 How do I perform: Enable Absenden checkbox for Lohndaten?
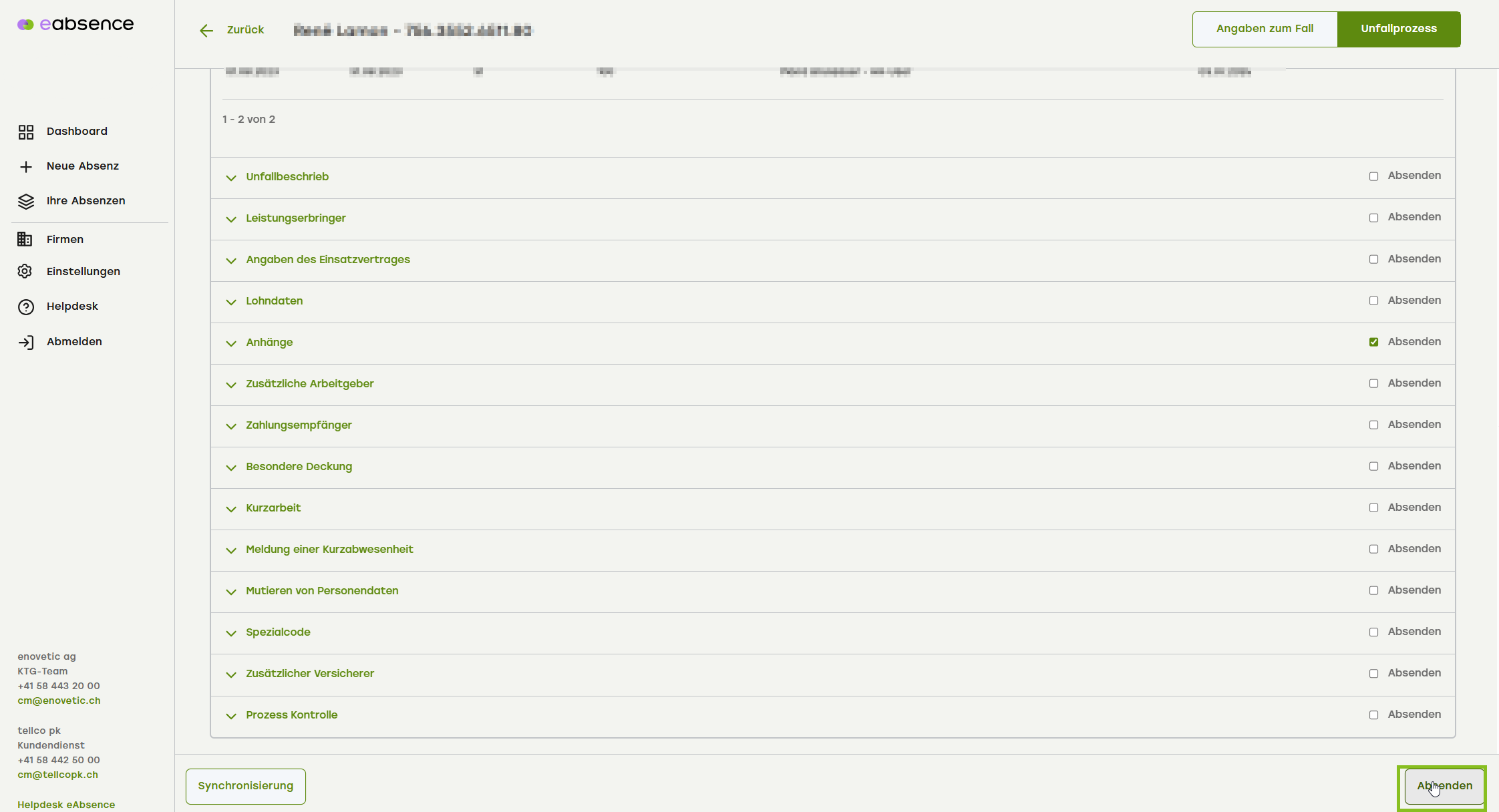(1373, 300)
